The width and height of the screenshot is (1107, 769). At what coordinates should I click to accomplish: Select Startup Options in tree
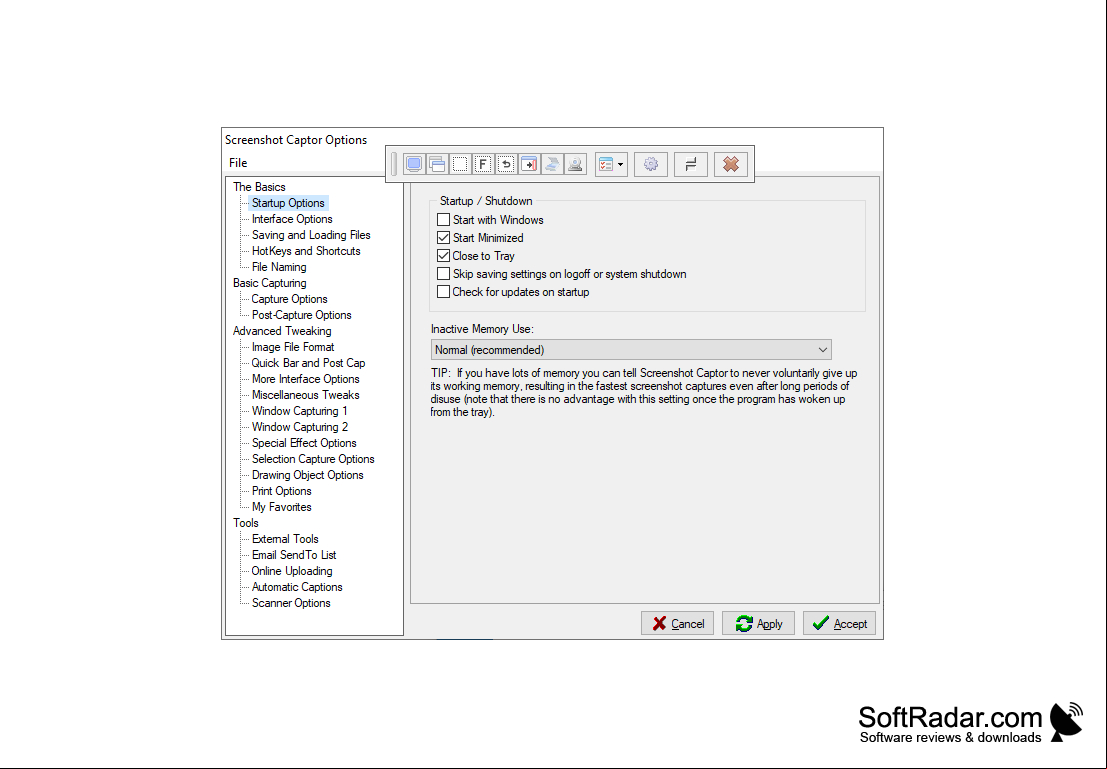[x=288, y=203]
